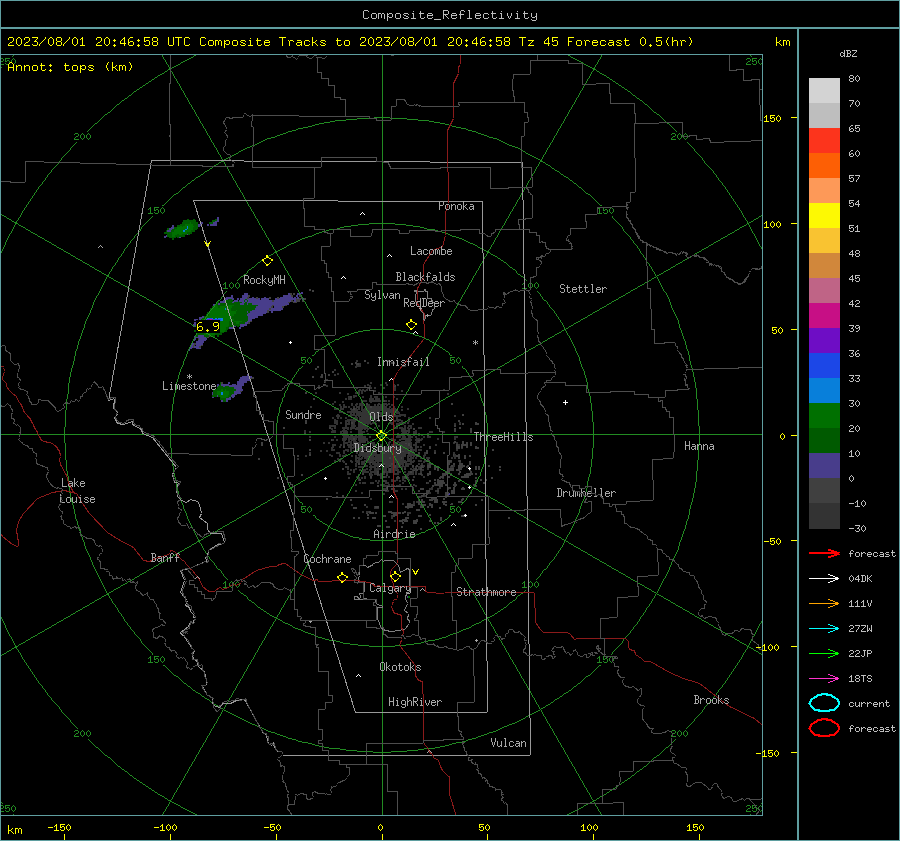Click the Ponoka label
This screenshot has height=841, width=900.
[456, 206]
